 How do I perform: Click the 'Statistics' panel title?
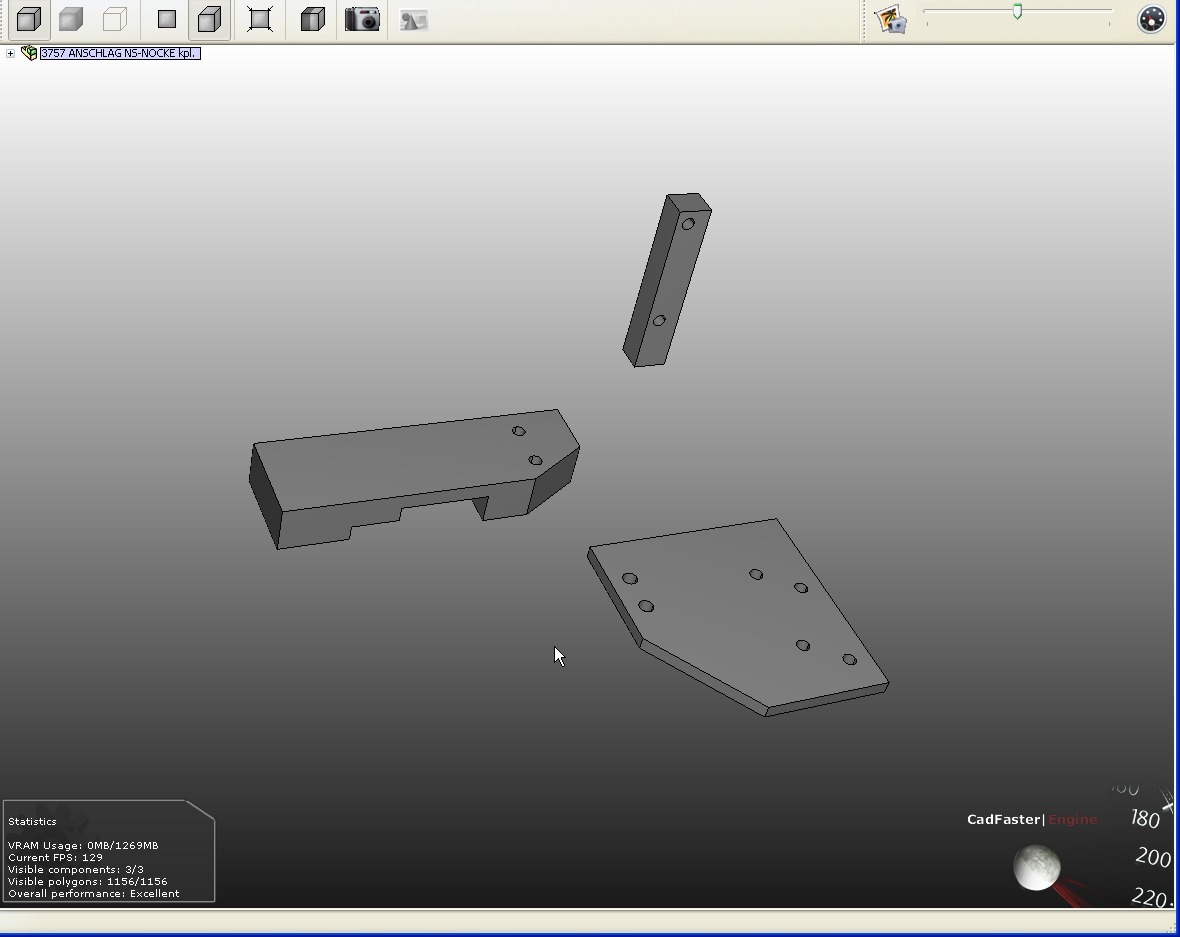coord(32,821)
